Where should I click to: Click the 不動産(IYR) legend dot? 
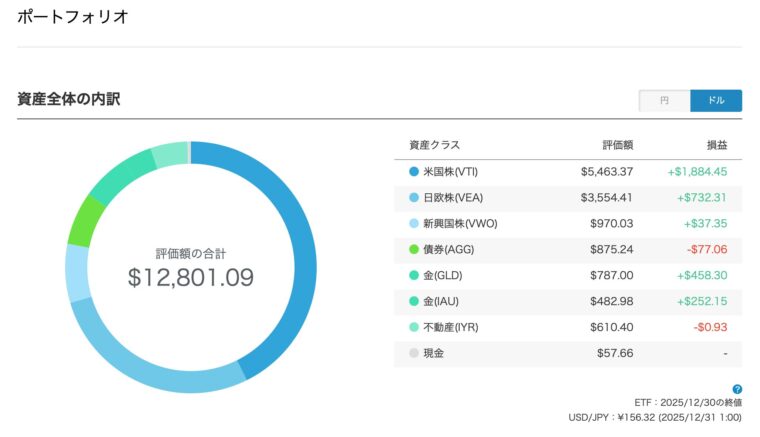pos(414,327)
